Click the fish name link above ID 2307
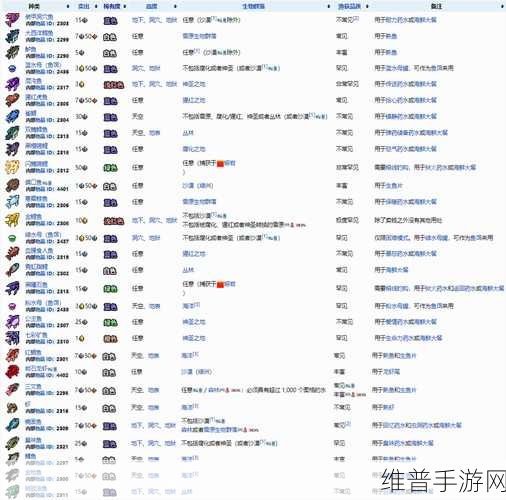Image resolution: width=506 pixels, height=500 pixels. point(33,319)
